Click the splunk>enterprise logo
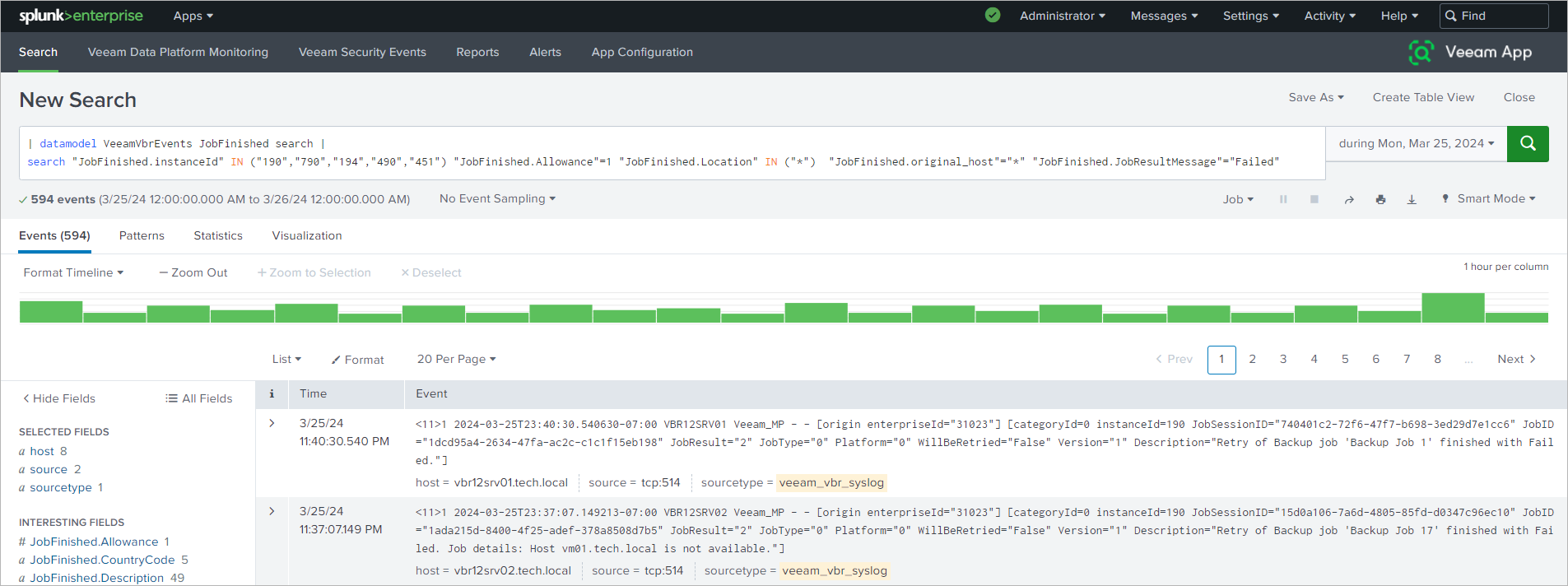 [x=81, y=16]
